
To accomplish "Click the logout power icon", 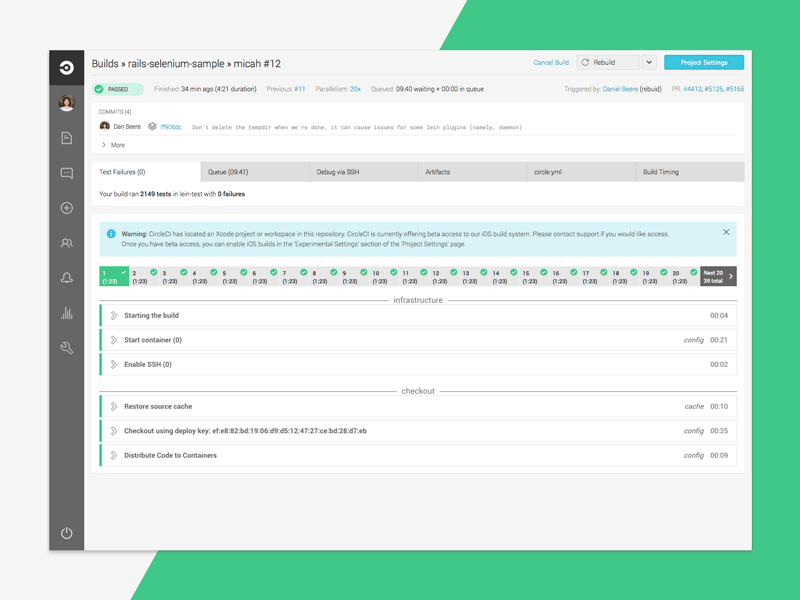I will point(65,533).
